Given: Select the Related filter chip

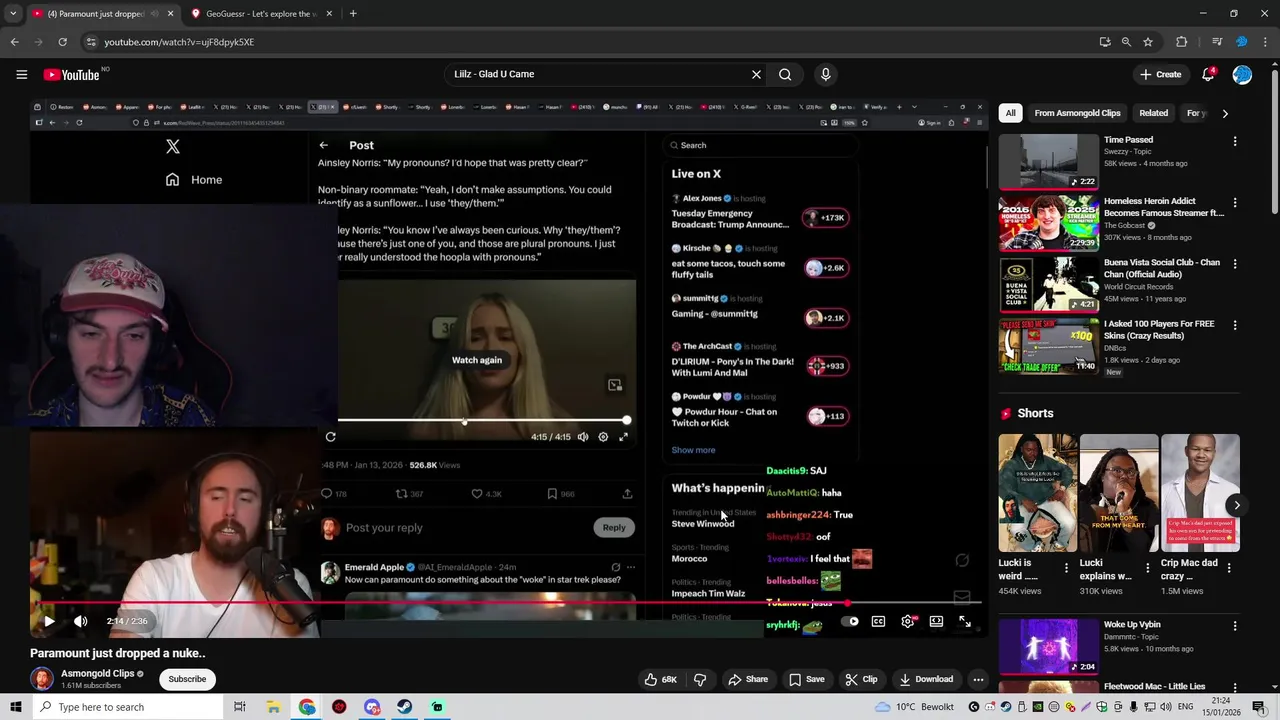Looking at the screenshot, I should [x=1153, y=113].
